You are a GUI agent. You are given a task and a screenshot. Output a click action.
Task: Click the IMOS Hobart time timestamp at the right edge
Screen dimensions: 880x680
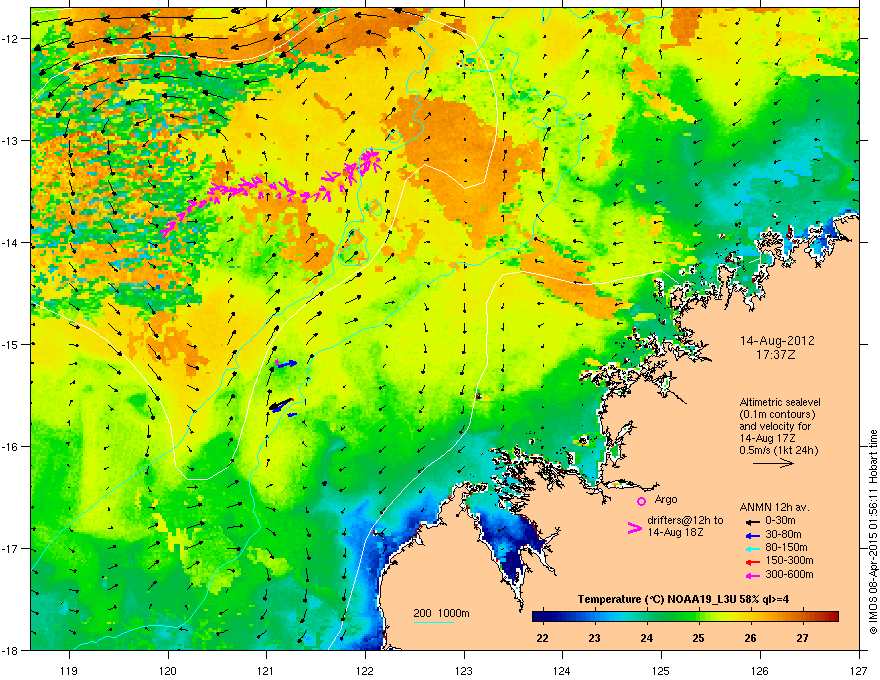point(872,532)
